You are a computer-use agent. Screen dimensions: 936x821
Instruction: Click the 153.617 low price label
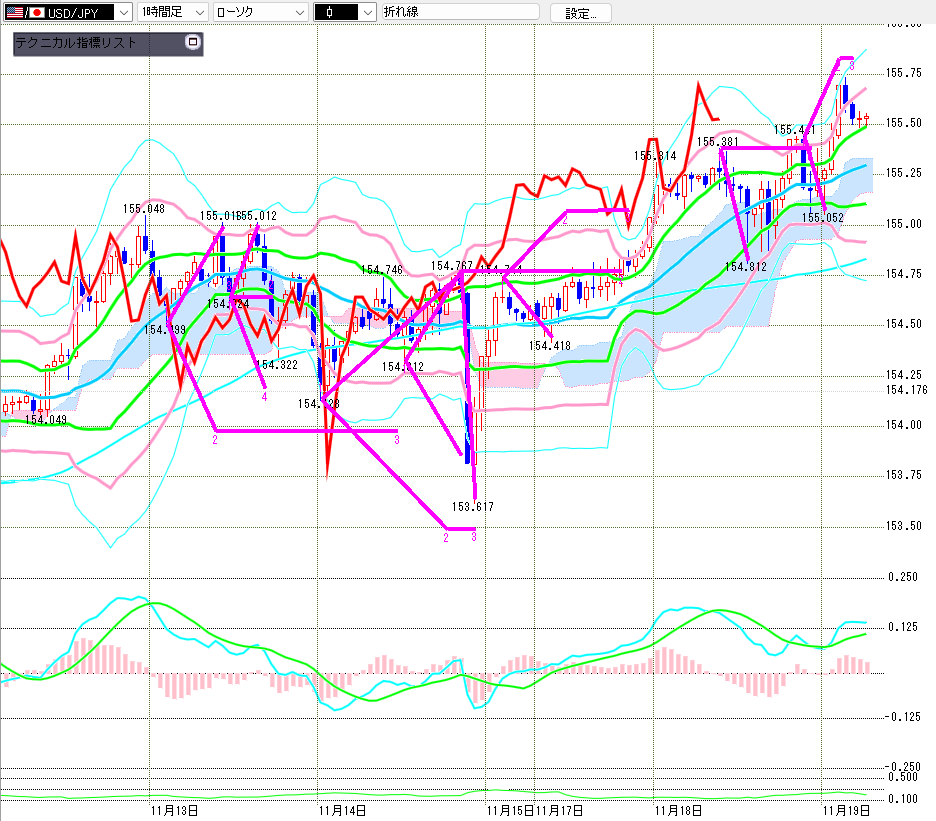[474, 506]
